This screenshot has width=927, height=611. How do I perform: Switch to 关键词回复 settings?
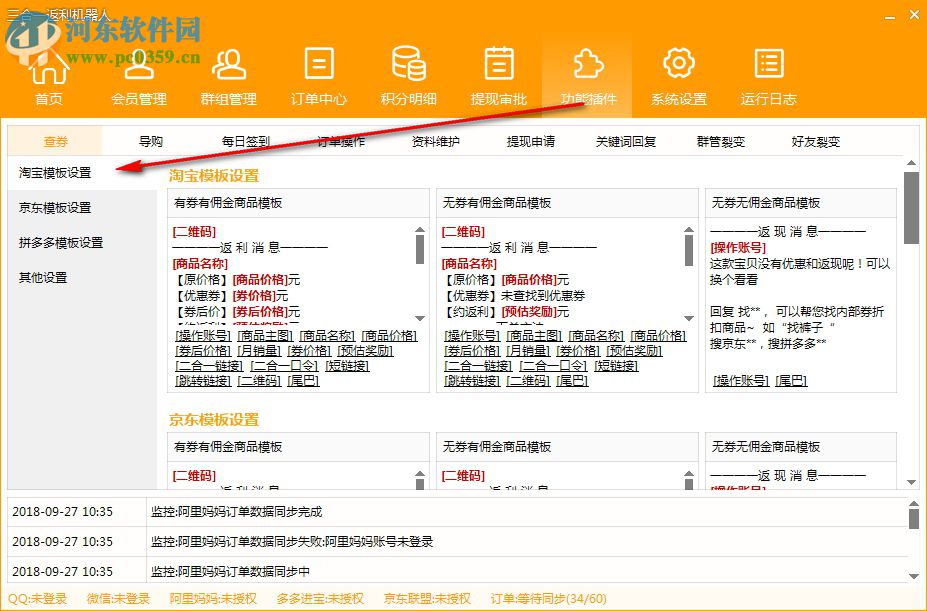622,141
